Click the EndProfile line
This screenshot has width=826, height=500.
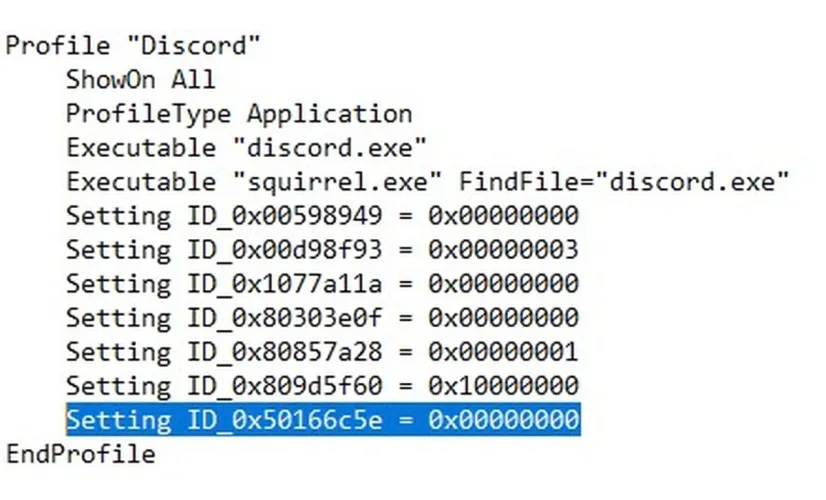tap(81, 454)
